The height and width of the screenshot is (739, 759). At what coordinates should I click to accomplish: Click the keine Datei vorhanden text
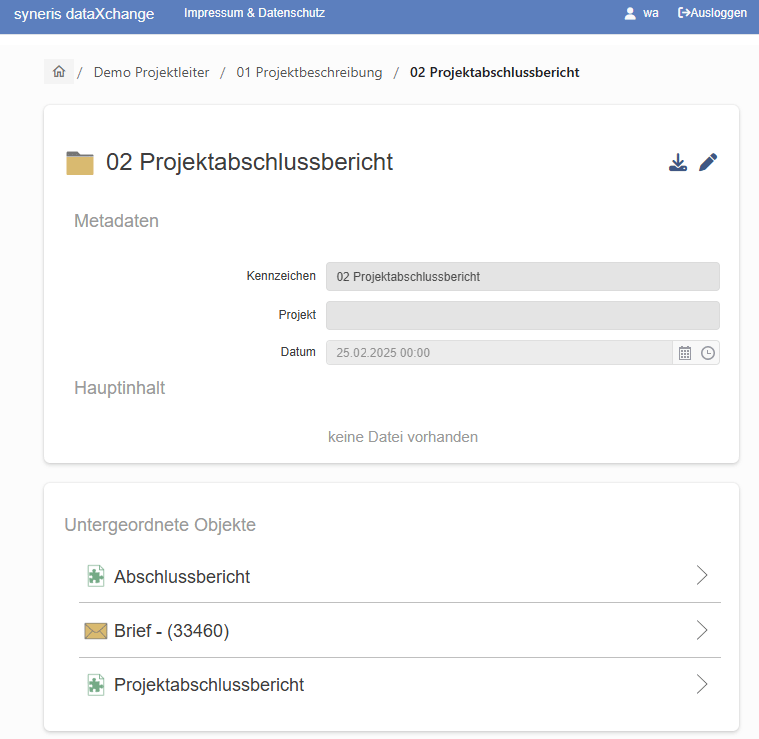pyautogui.click(x=403, y=437)
